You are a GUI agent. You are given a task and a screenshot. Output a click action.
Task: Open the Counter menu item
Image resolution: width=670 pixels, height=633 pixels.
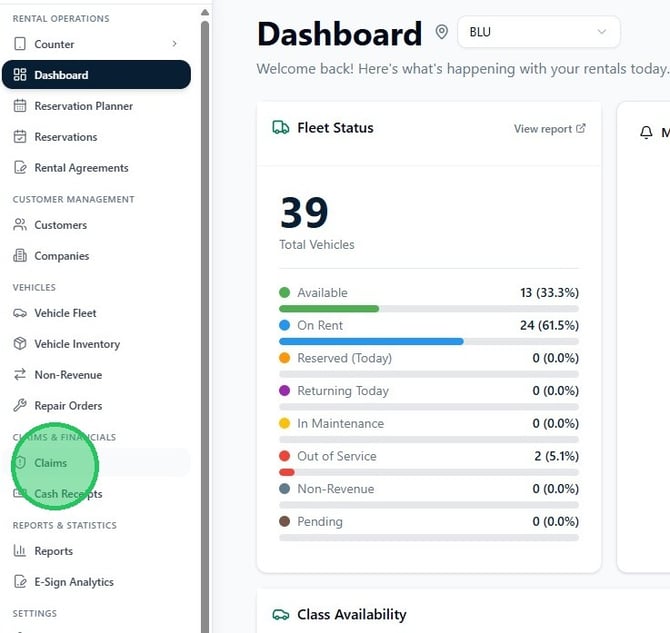coord(96,44)
